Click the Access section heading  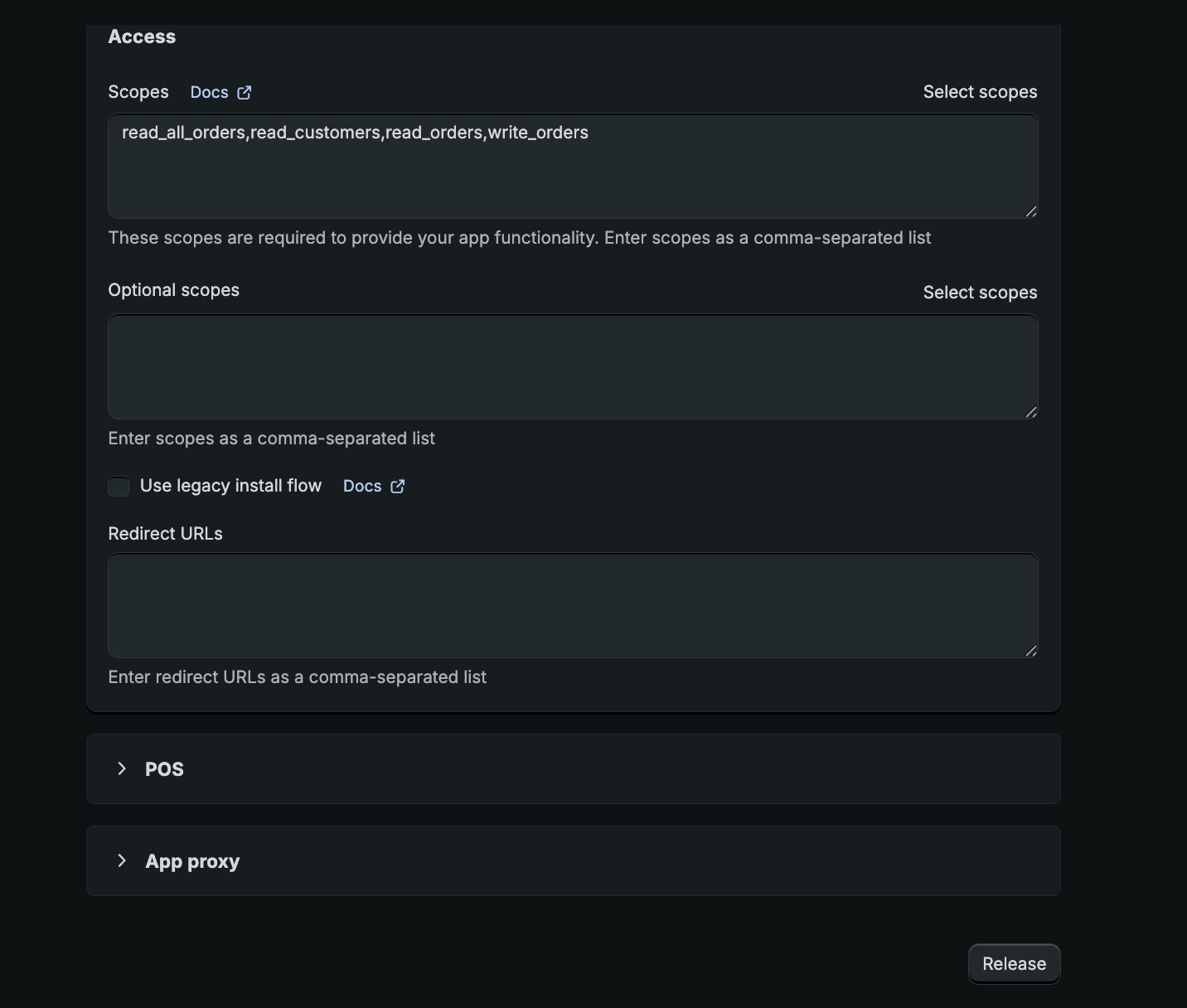coord(142,36)
